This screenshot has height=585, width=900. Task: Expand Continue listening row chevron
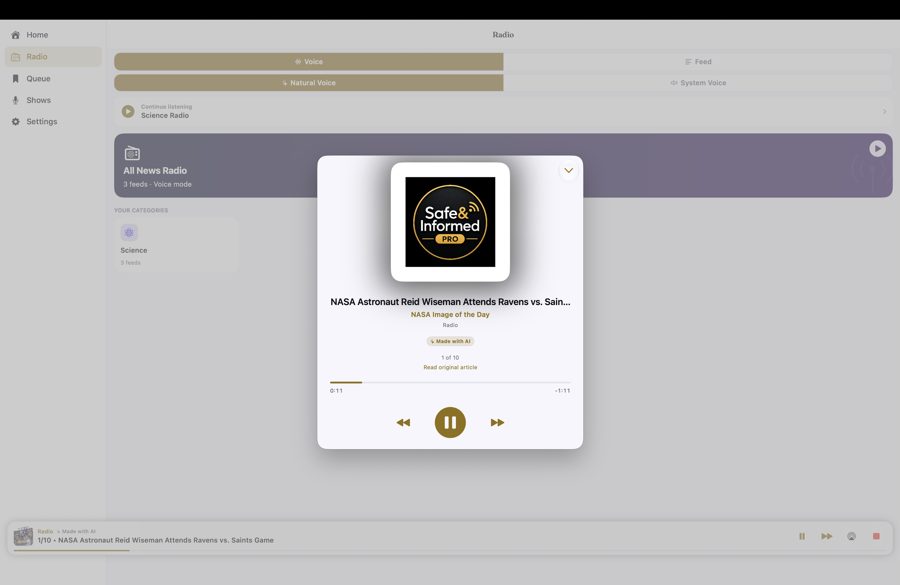(885, 111)
